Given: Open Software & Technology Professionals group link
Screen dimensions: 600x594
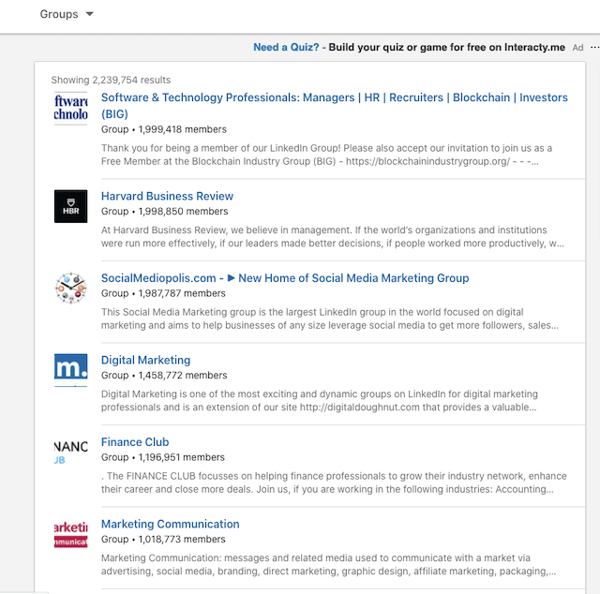Looking at the screenshot, I should click(x=334, y=105).
